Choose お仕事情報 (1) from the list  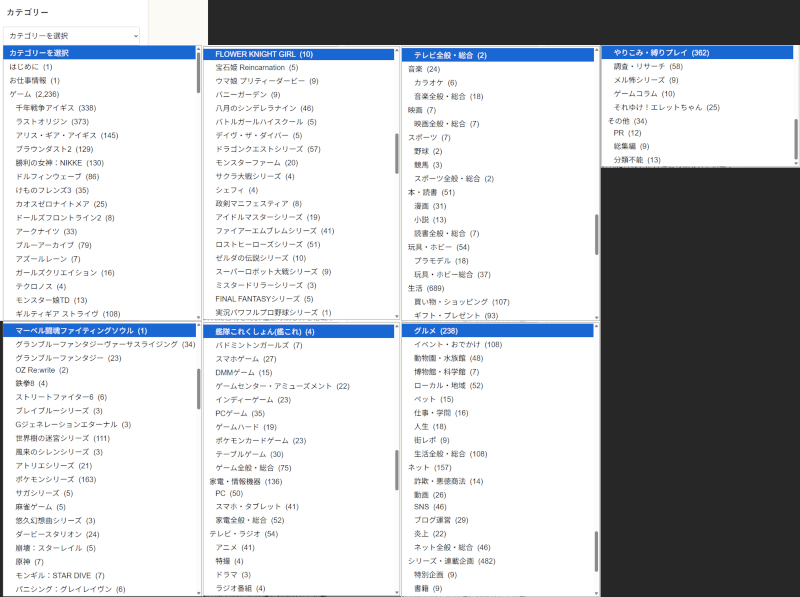point(99,81)
